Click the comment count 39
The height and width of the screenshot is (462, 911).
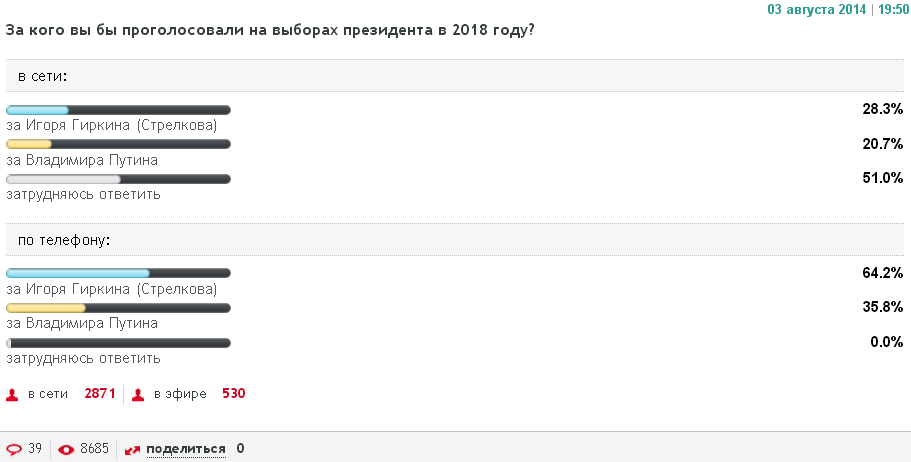[x=35, y=449]
